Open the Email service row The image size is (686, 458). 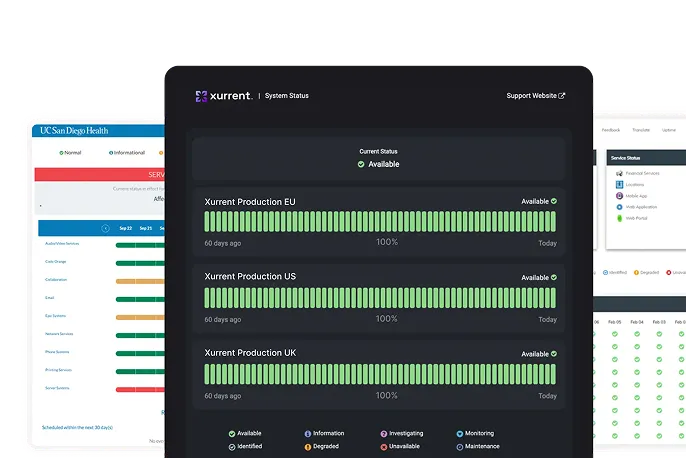pyautogui.click(x=49, y=297)
